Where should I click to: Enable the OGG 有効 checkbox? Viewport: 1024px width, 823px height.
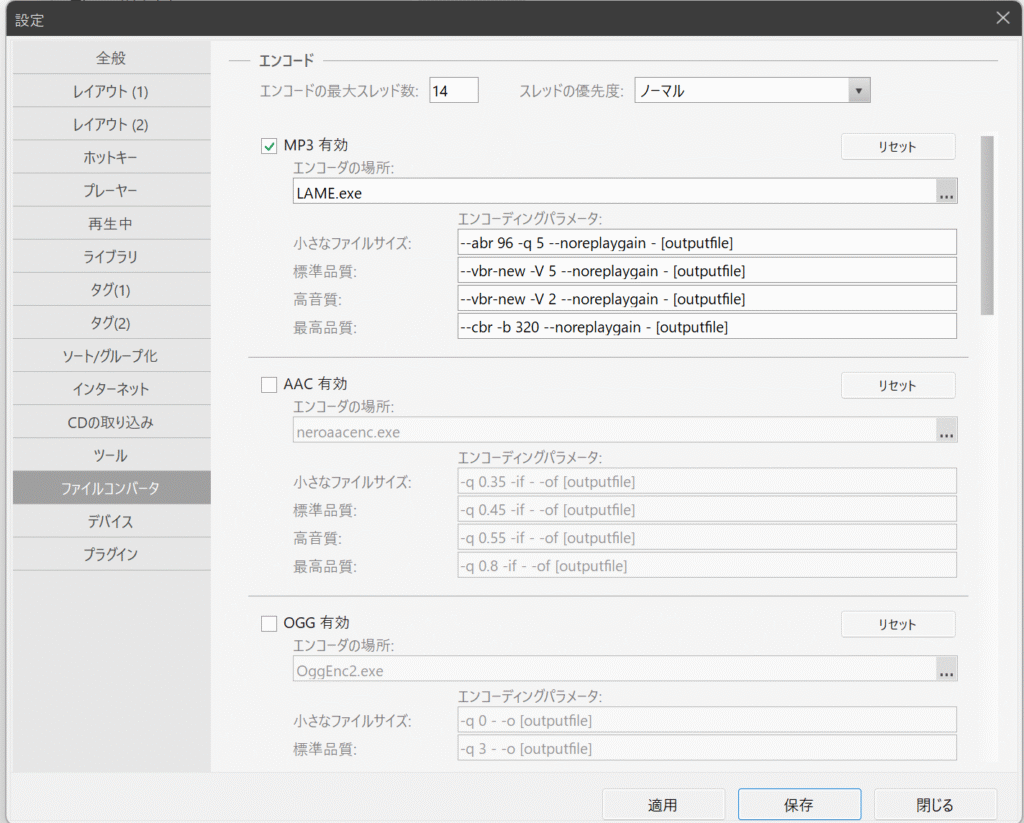[x=269, y=624]
